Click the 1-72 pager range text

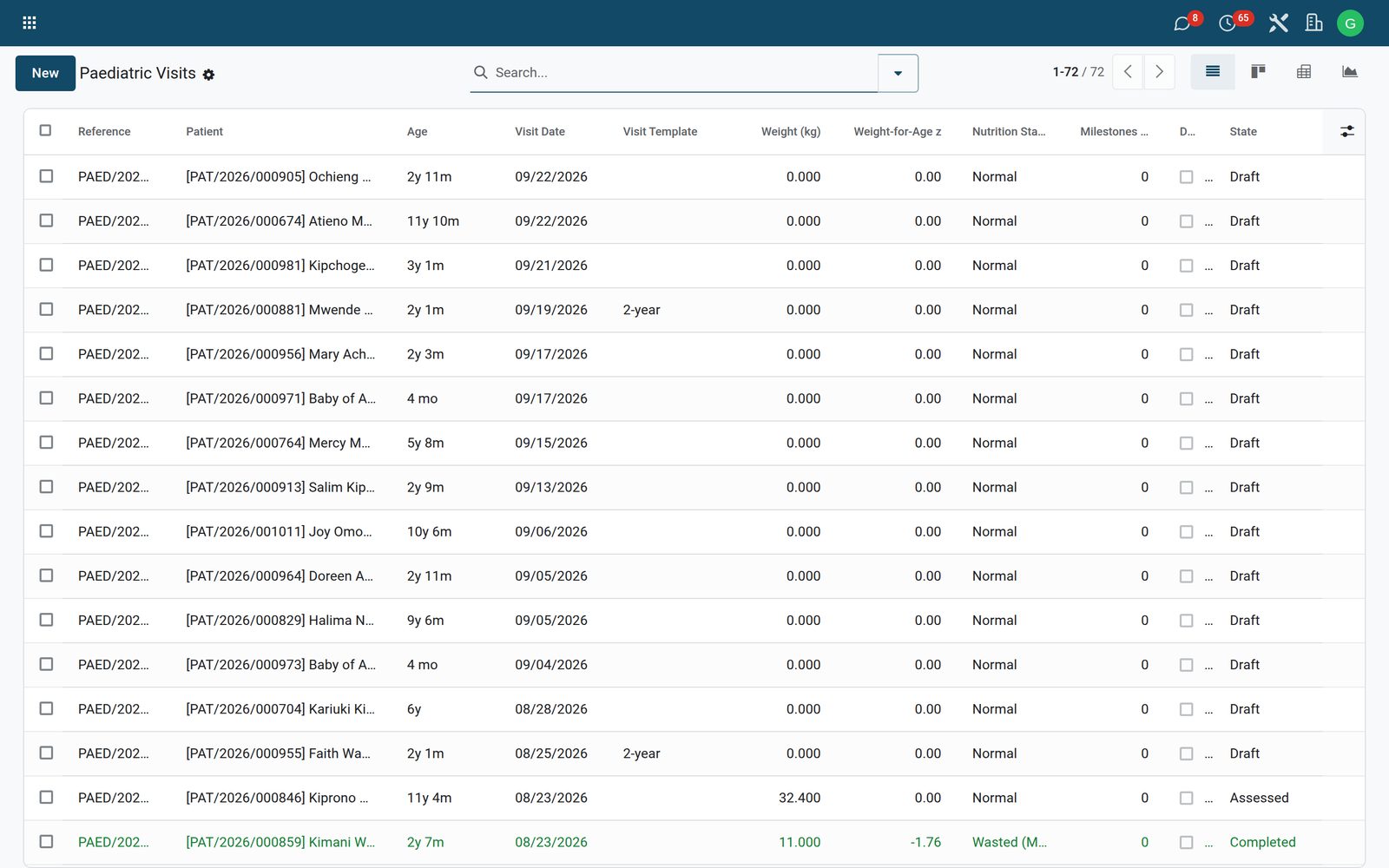[1065, 72]
